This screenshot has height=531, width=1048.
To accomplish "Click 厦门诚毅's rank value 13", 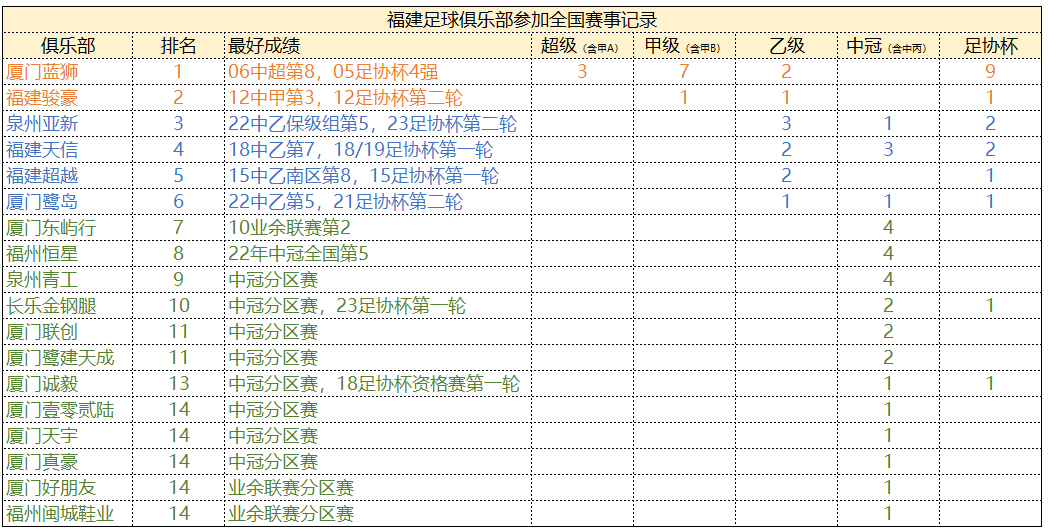I will coord(178,383).
